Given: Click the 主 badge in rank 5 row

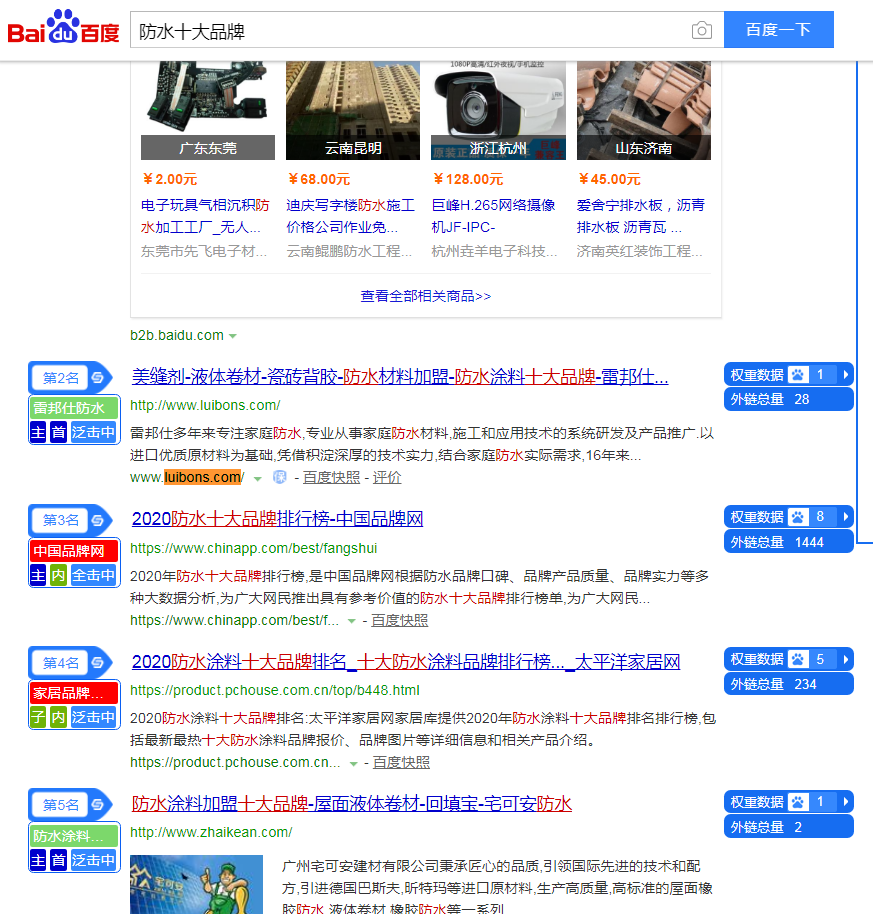Looking at the screenshot, I should tap(38, 860).
